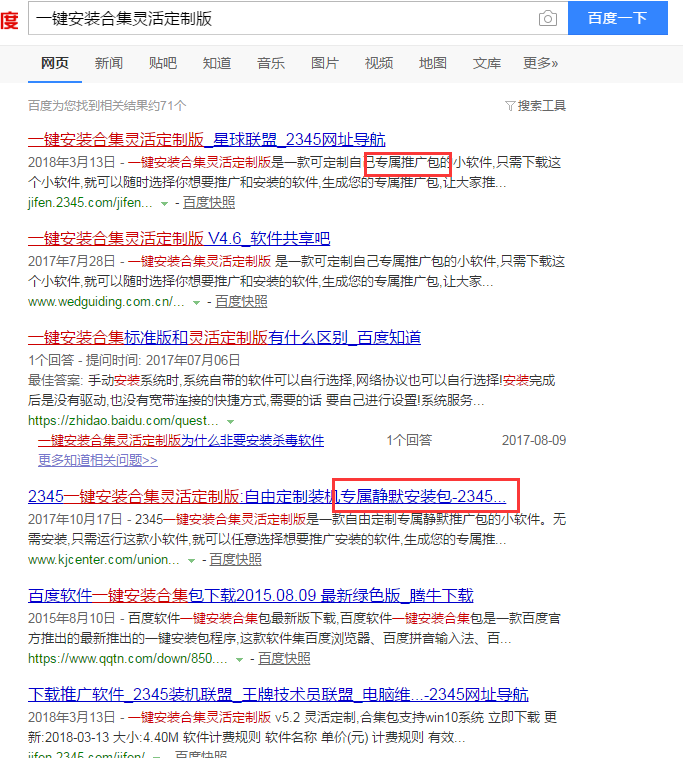Switch to the 图片 tab
Image resolution: width=683 pixels, height=758 pixels.
[325, 63]
